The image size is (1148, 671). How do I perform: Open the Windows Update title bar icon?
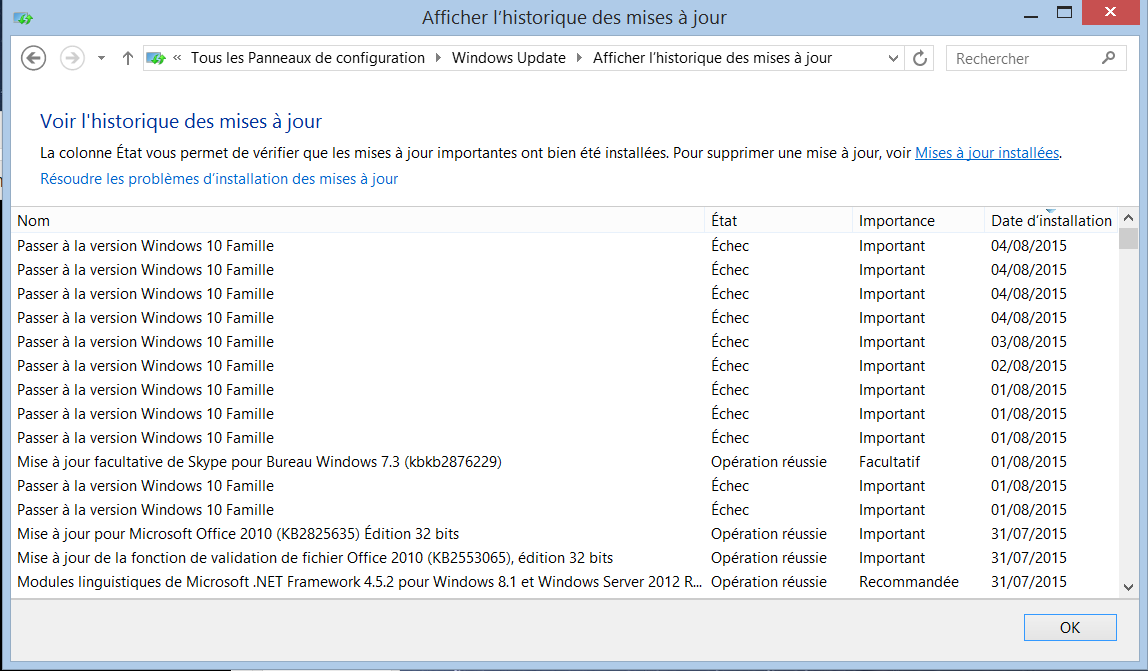[x=23, y=18]
